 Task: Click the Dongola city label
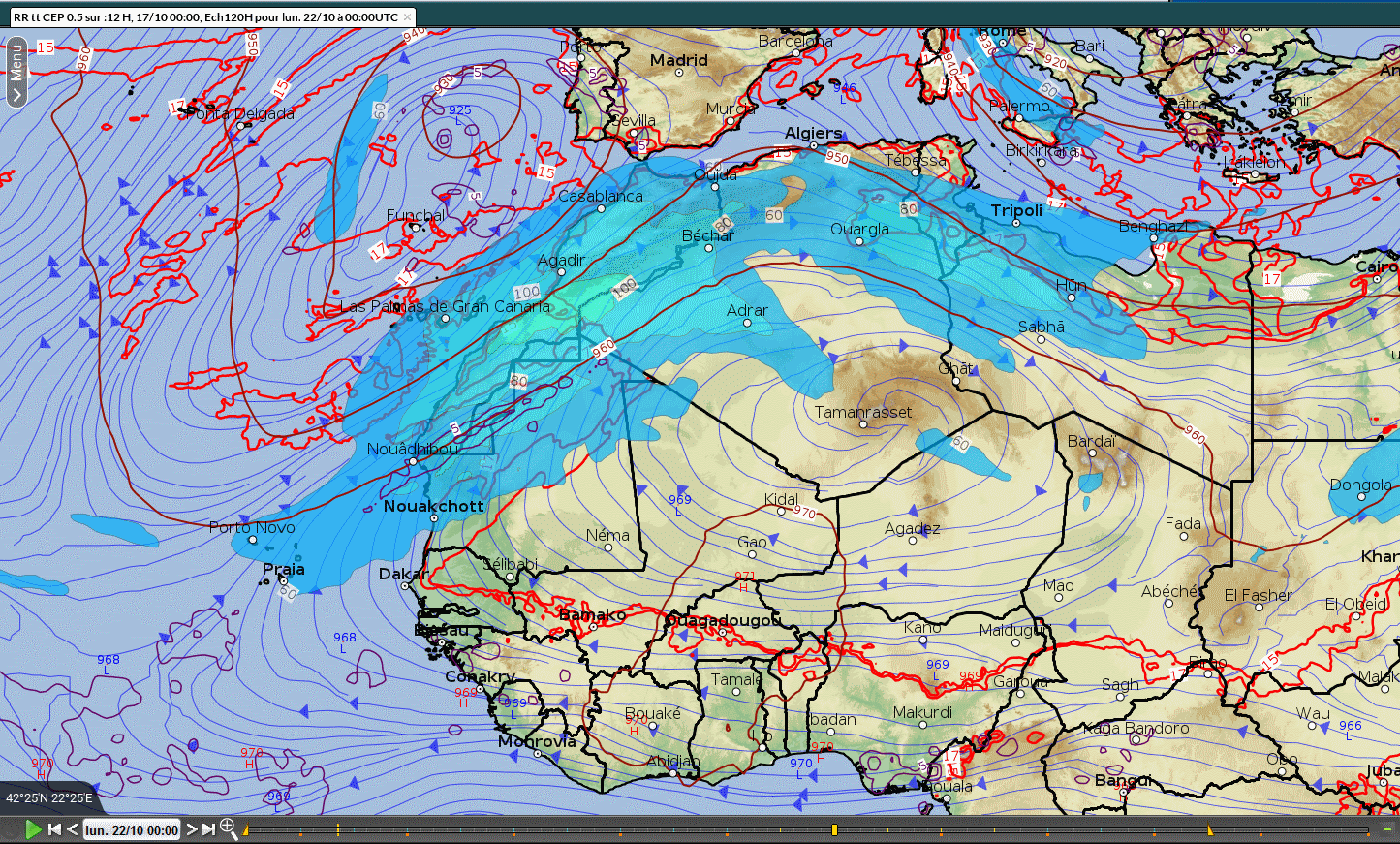click(1360, 485)
